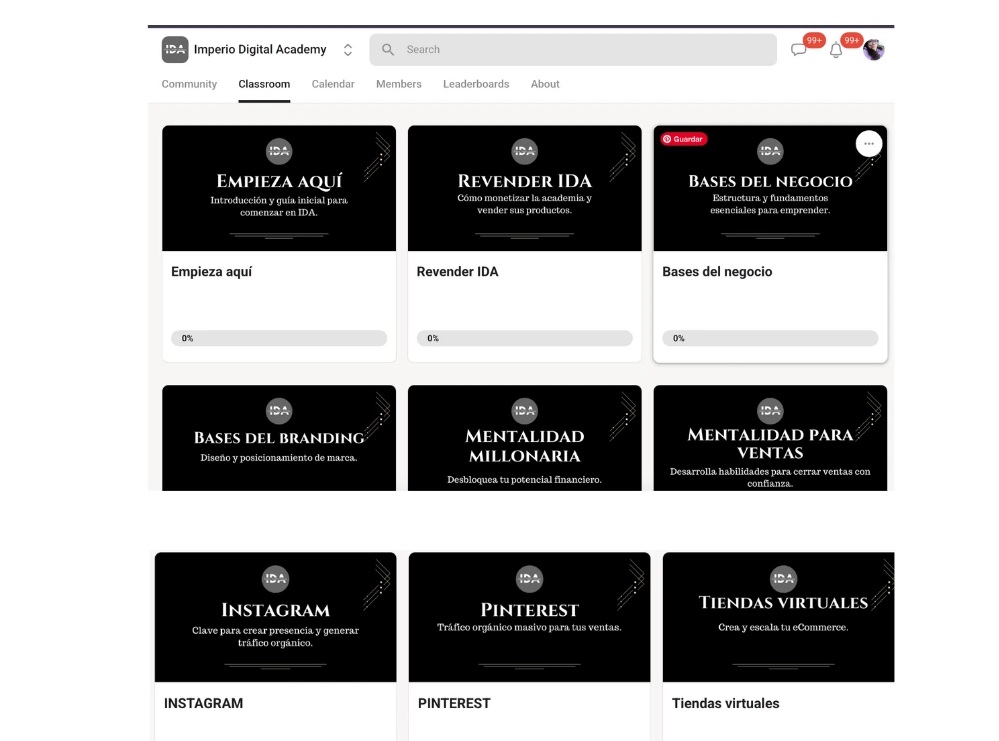Click the IDA academy logo icon

point(175,50)
